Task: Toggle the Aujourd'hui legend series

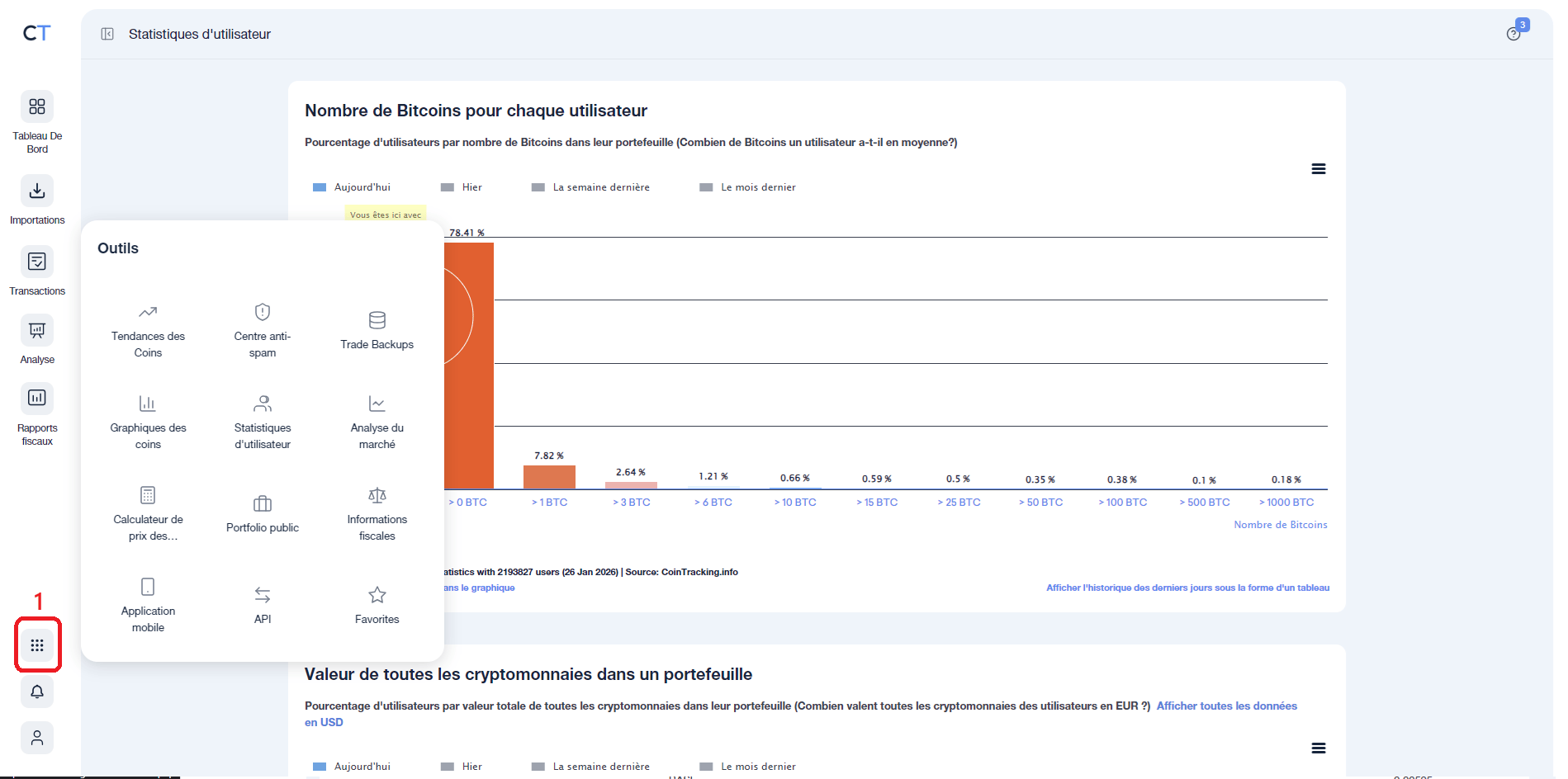Action: 352,187
